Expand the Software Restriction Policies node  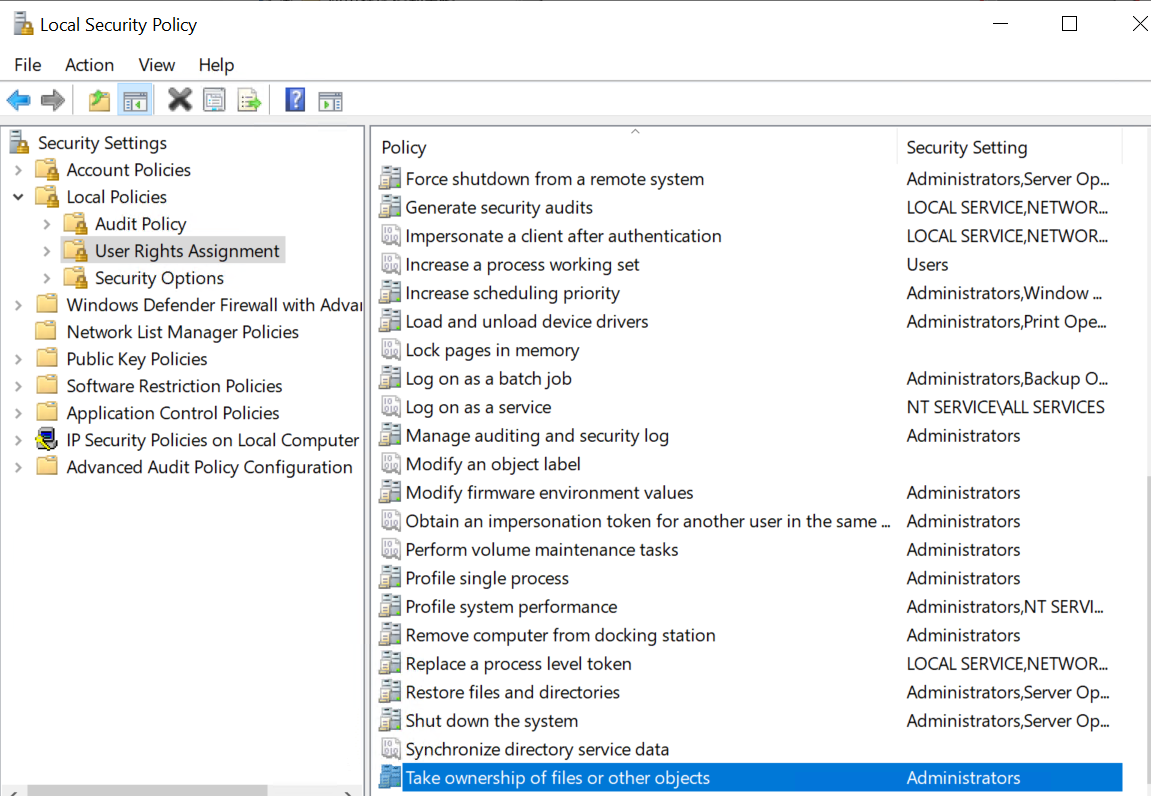[18, 386]
